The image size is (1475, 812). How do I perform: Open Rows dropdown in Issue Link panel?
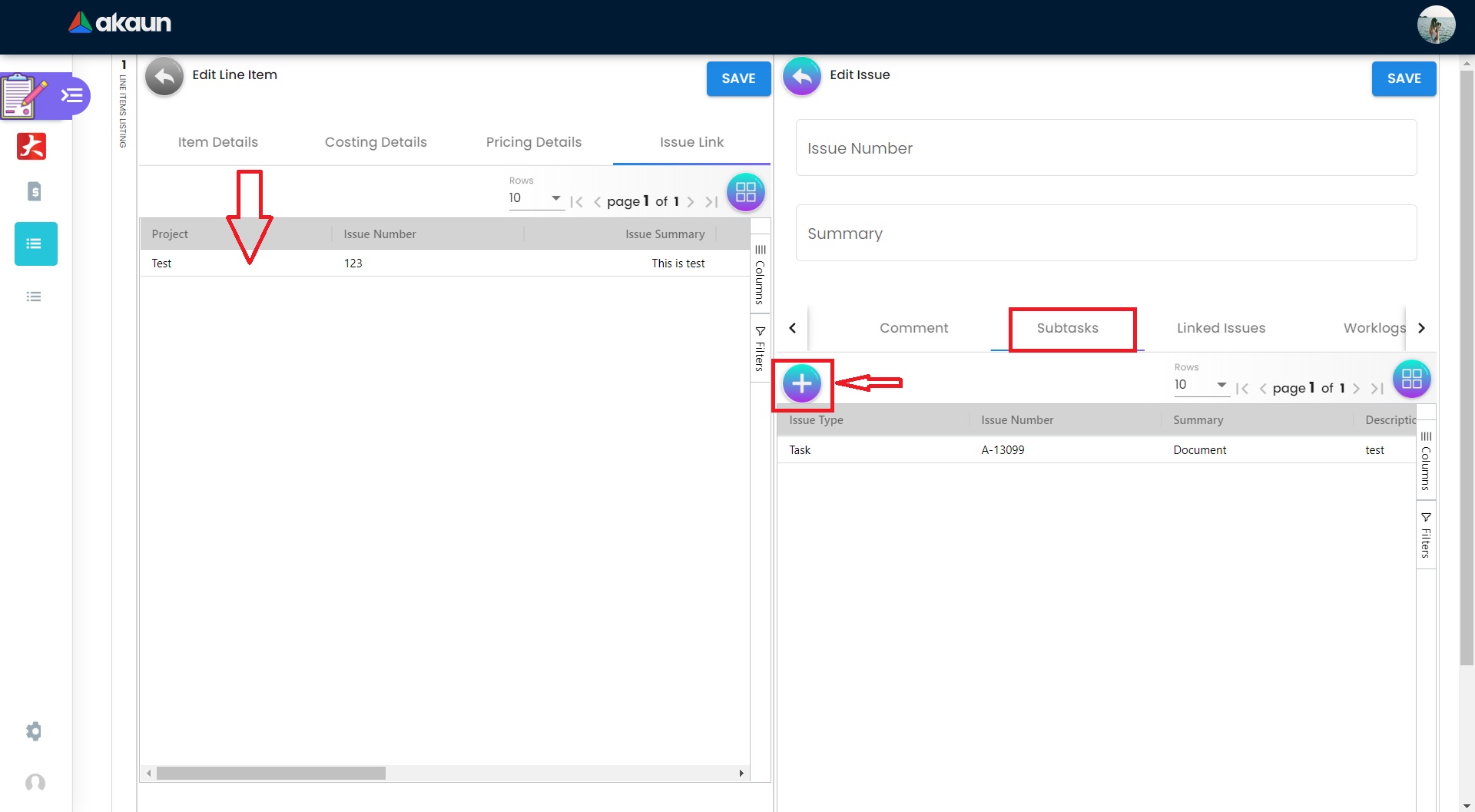coord(535,198)
